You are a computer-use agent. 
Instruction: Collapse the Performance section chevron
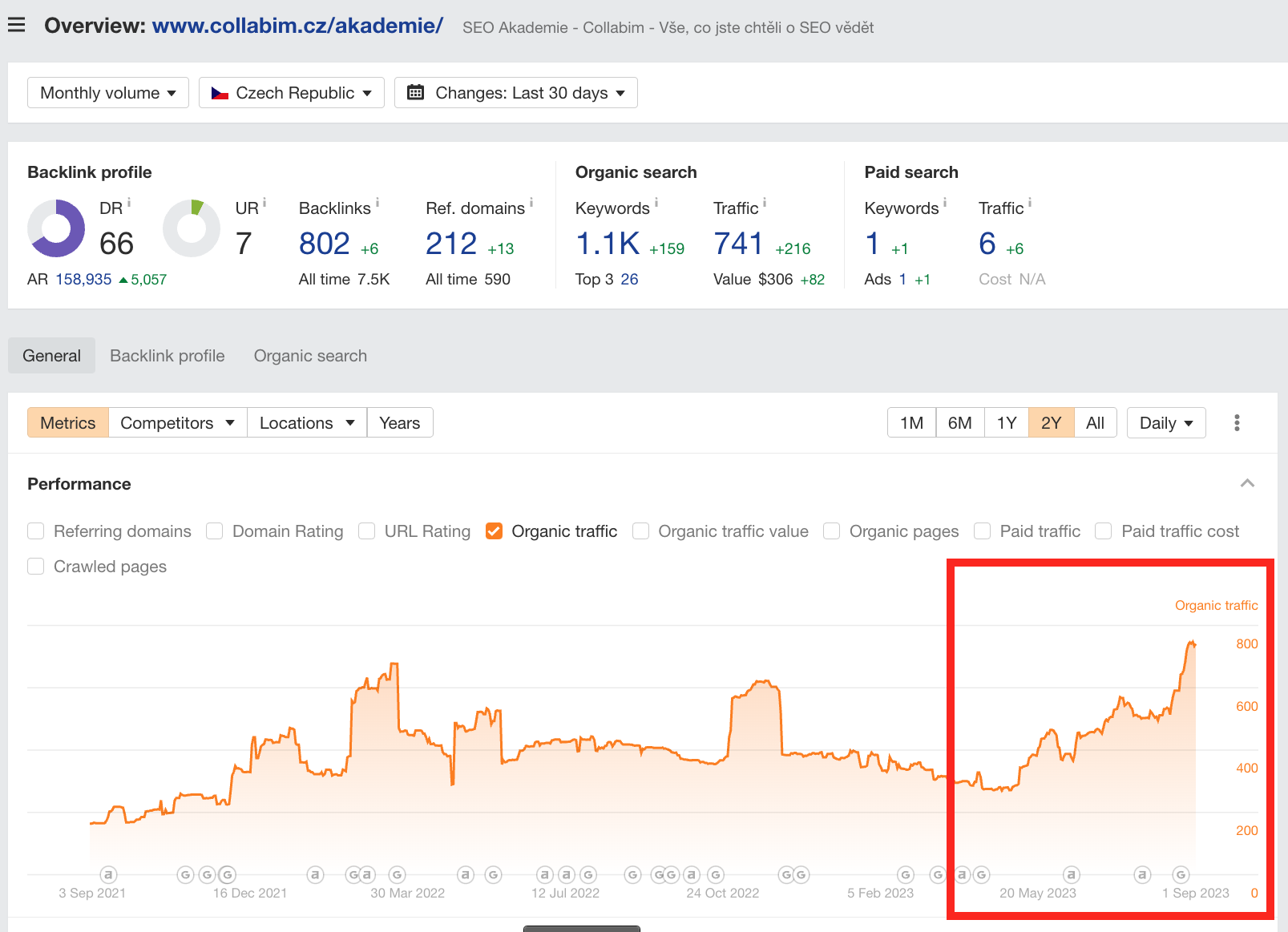[x=1247, y=483]
